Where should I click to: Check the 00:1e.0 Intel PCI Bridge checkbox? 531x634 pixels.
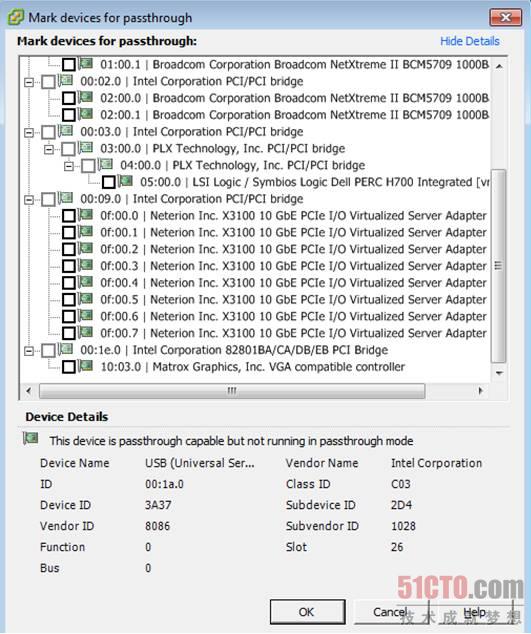click(x=49, y=350)
